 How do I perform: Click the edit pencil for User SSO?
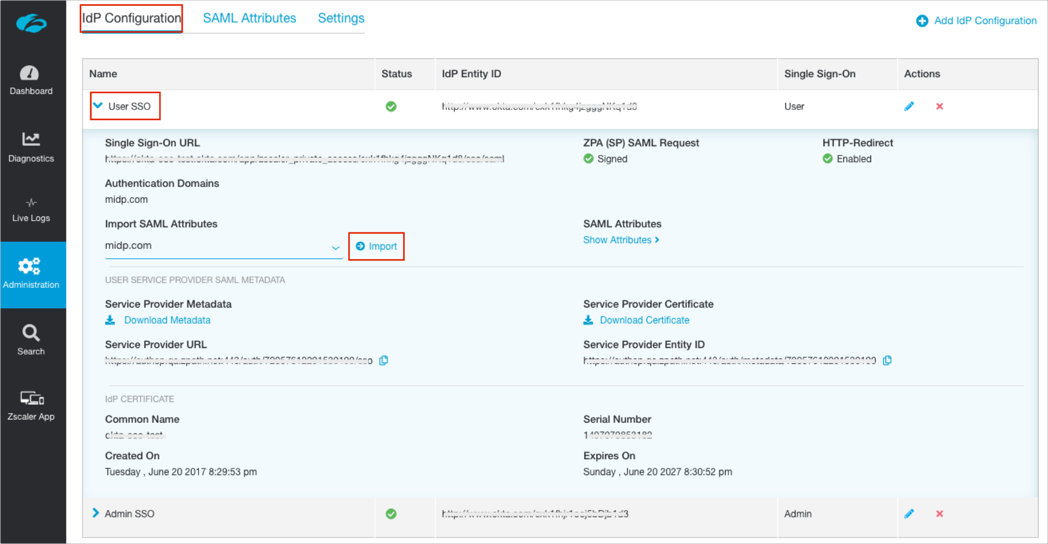[x=909, y=106]
